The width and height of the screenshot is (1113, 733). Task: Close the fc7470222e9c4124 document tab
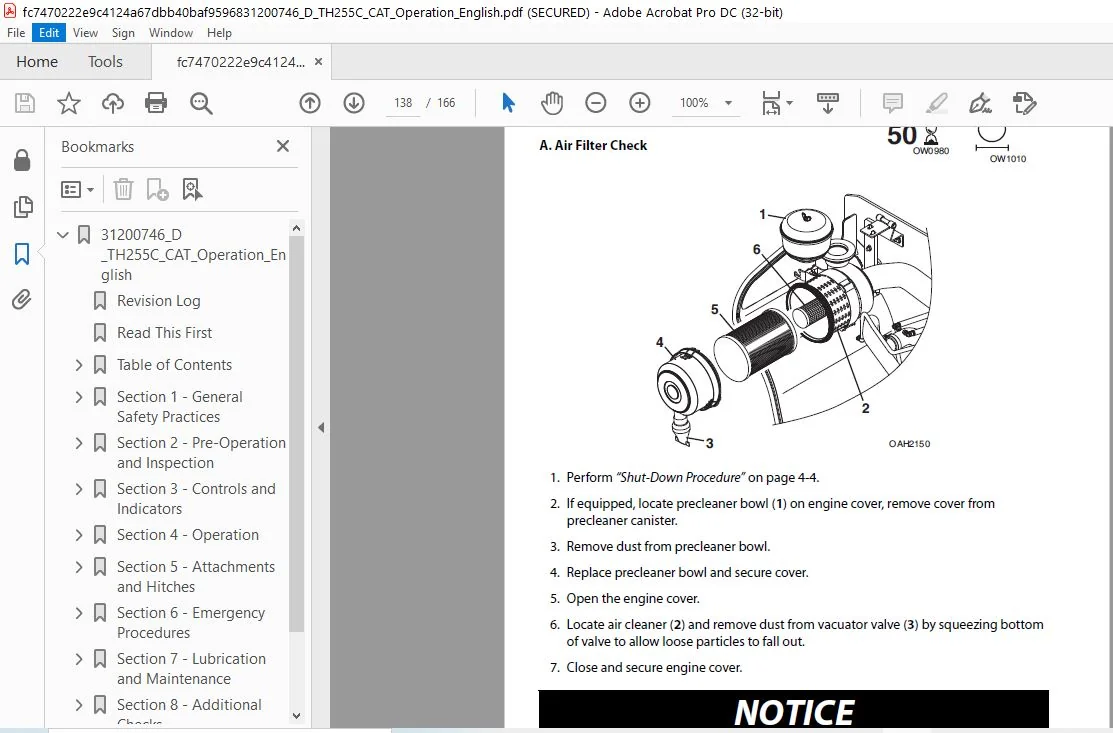[319, 62]
